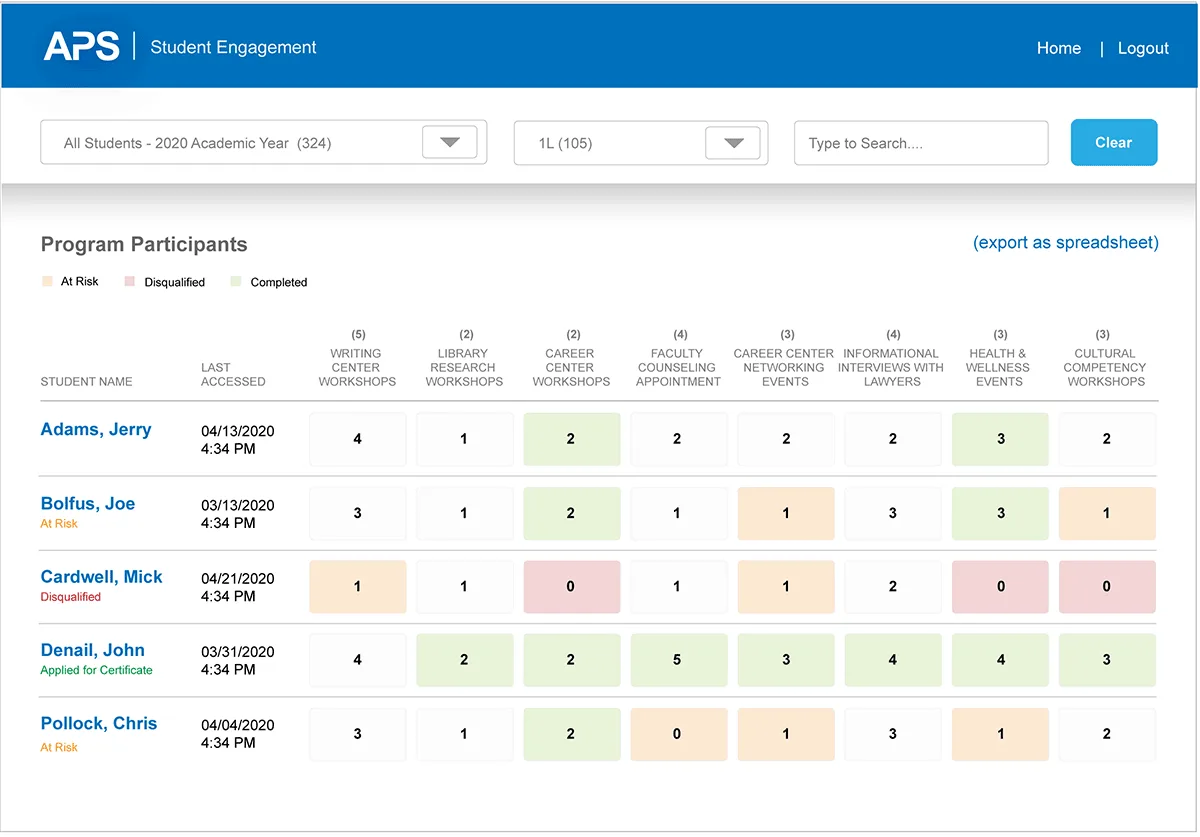The height and width of the screenshot is (837, 1200).
Task: Open Pollock, Chris's student page
Action: 99,724
